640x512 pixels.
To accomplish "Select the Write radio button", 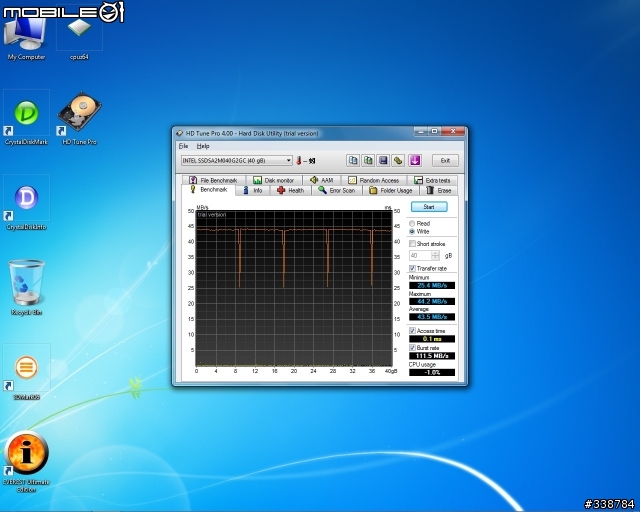I will coord(412,232).
